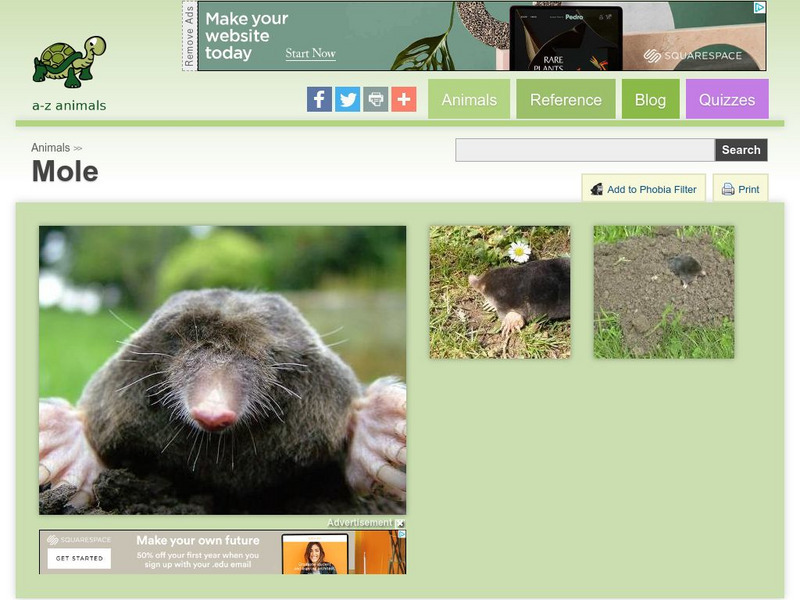
Task: Share page on Facebook
Action: 319,99
